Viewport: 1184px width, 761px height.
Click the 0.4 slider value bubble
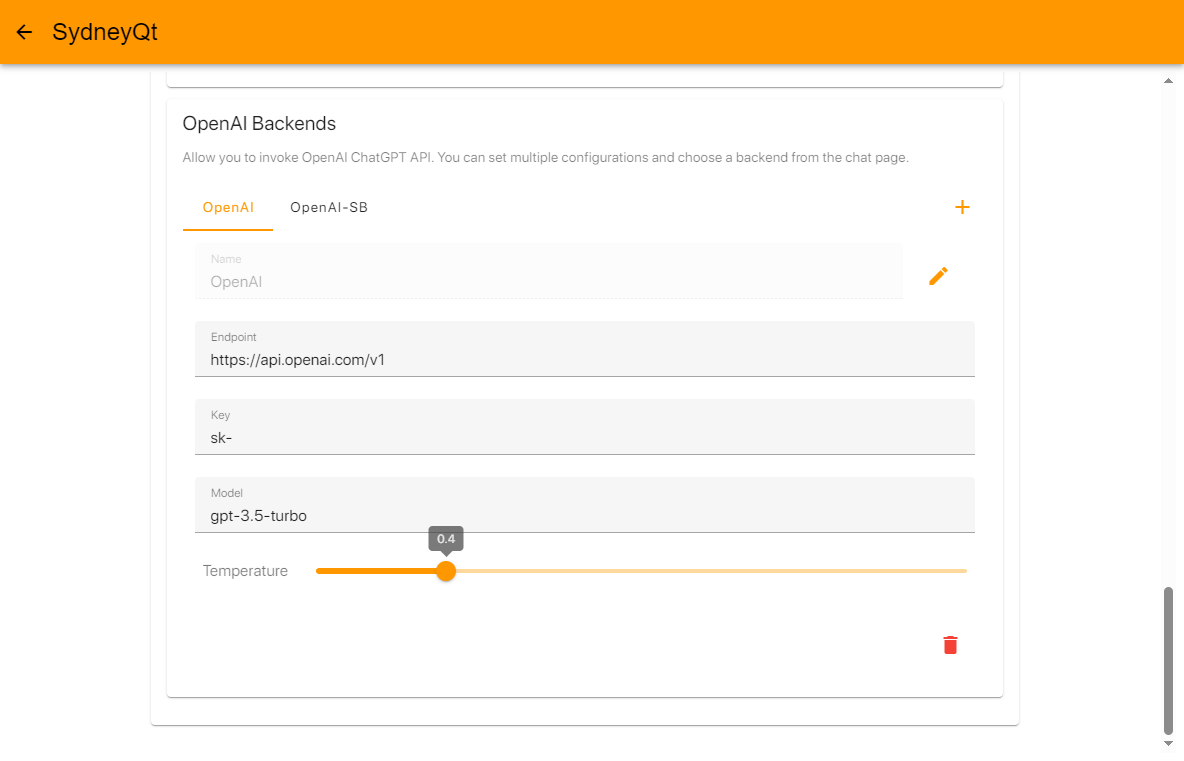click(446, 539)
